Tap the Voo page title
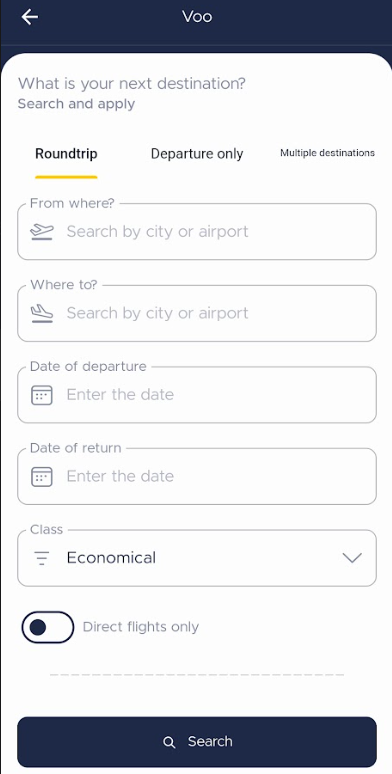 point(197,17)
